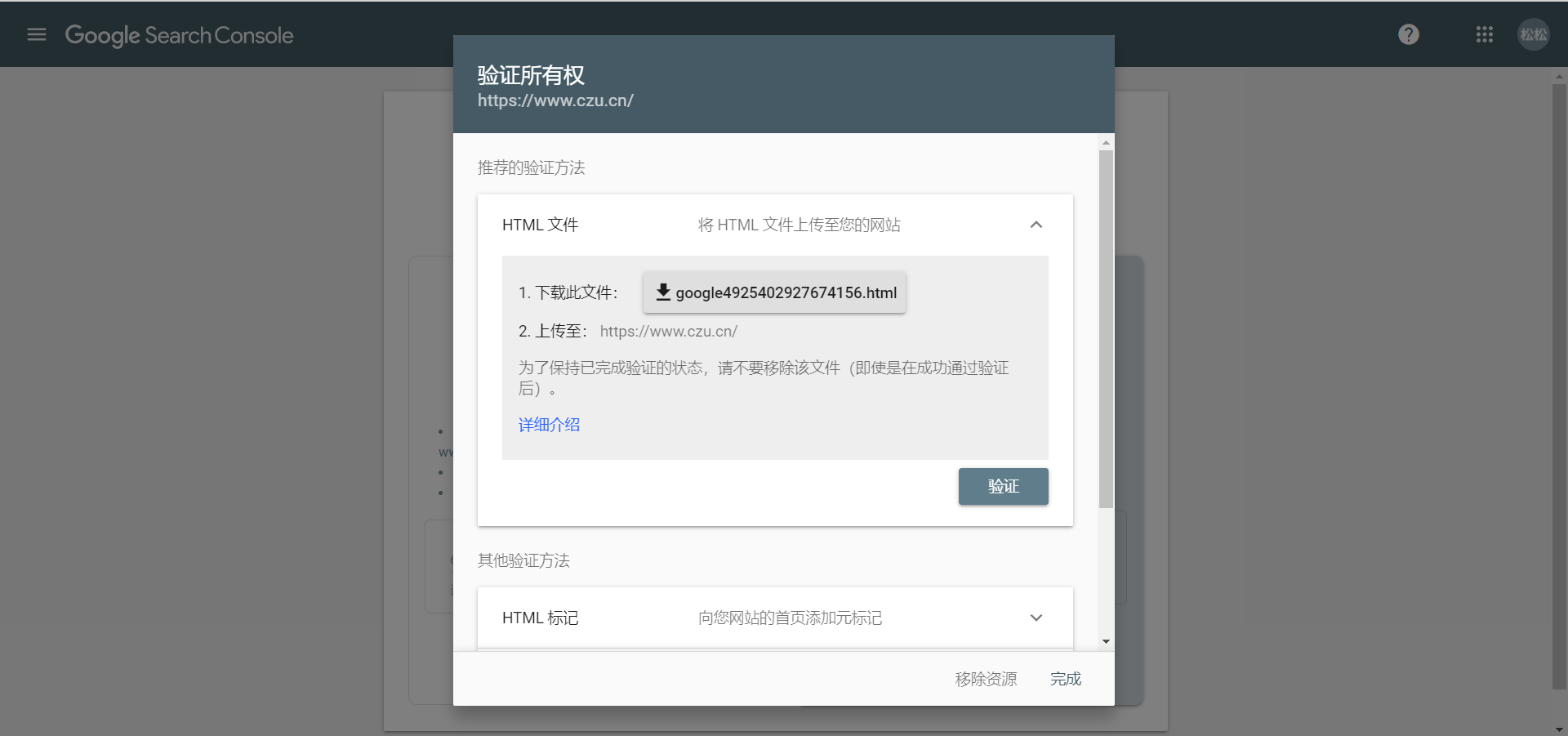Image resolution: width=1568 pixels, height=736 pixels.
Task: Click the HTML 标记 section title
Action: (x=540, y=618)
